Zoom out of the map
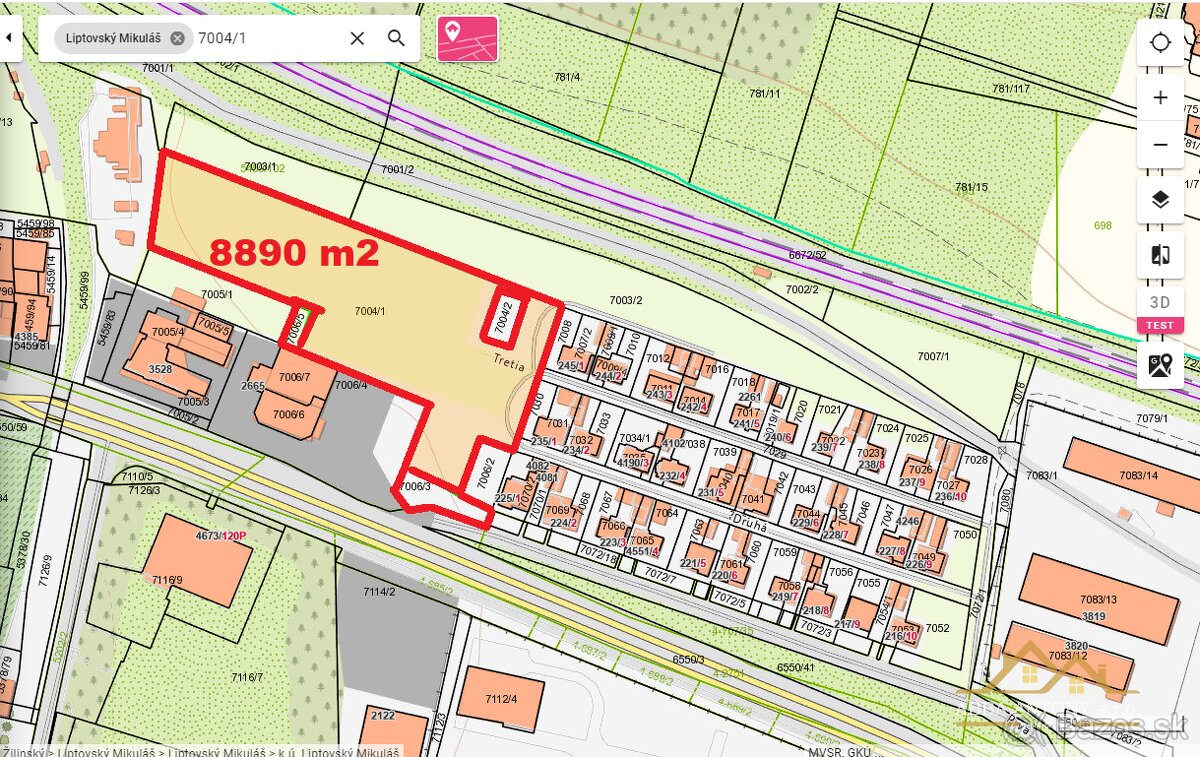Viewport: 1200px width, 757px height. click(1160, 145)
